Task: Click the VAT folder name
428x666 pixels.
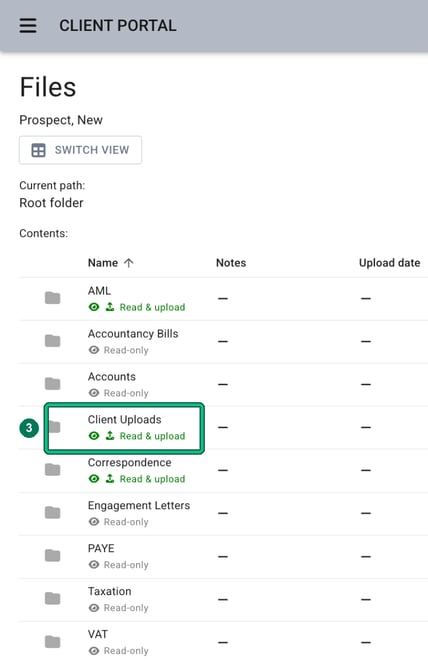Action: click(98, 634)
